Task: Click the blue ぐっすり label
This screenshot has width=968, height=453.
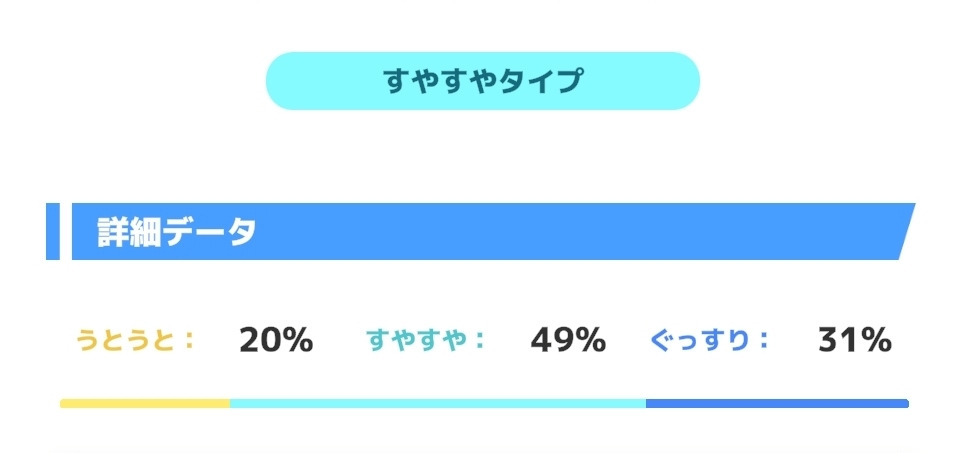Action: point(699,341)
